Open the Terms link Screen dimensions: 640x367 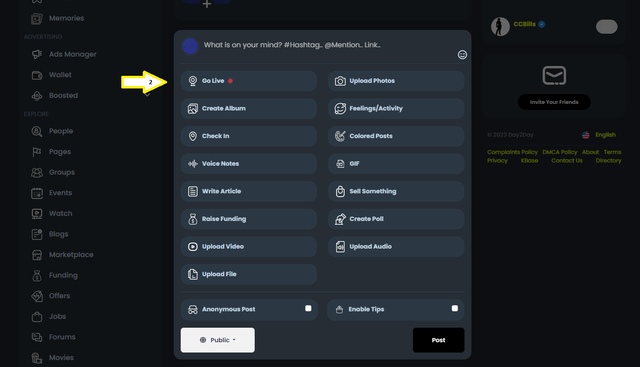pos(612,152)
